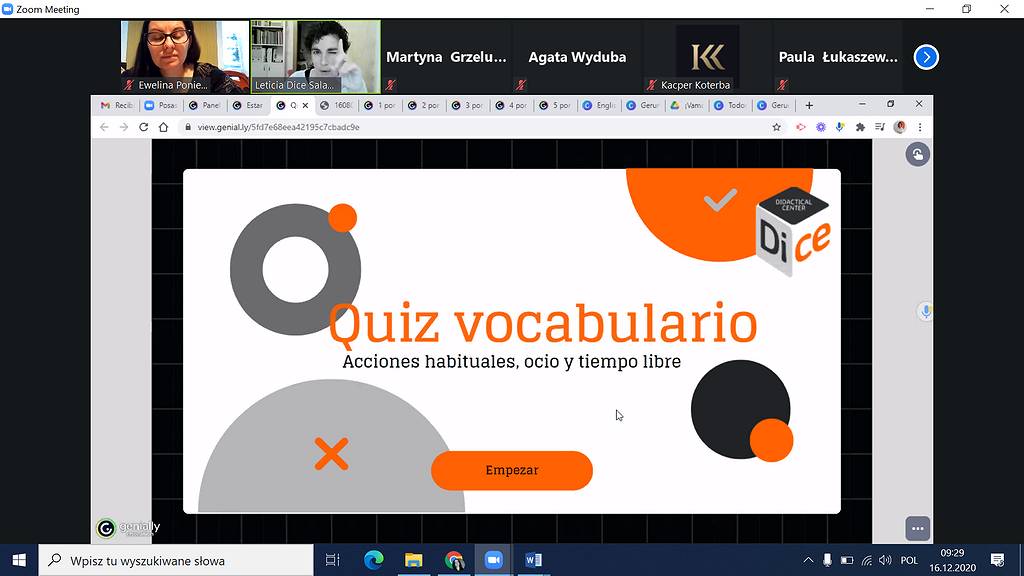Select Ewelina Ponie video thumbnail
This screenshot has height=576, width=1024.
pyautogui.click(x=185, y=57)
